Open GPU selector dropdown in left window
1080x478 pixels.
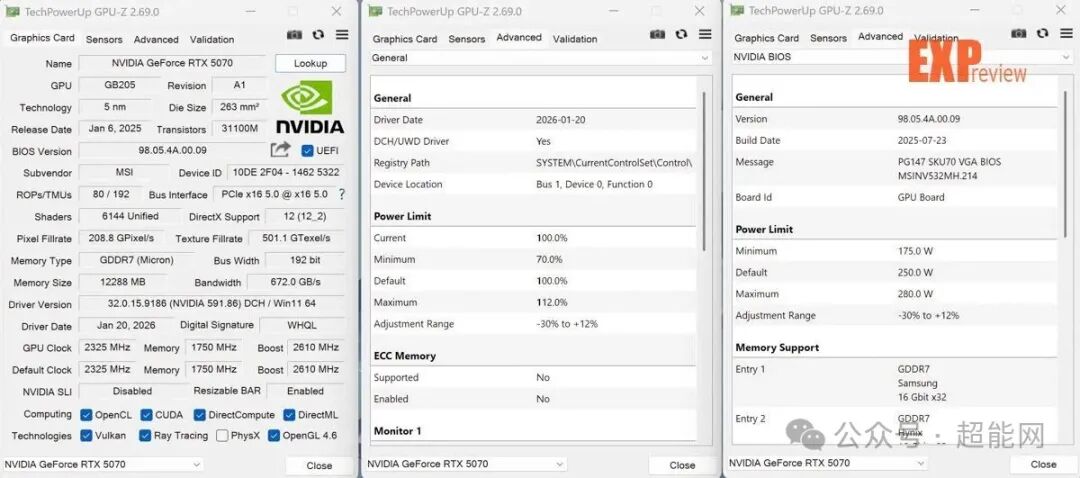coord(103,465)
